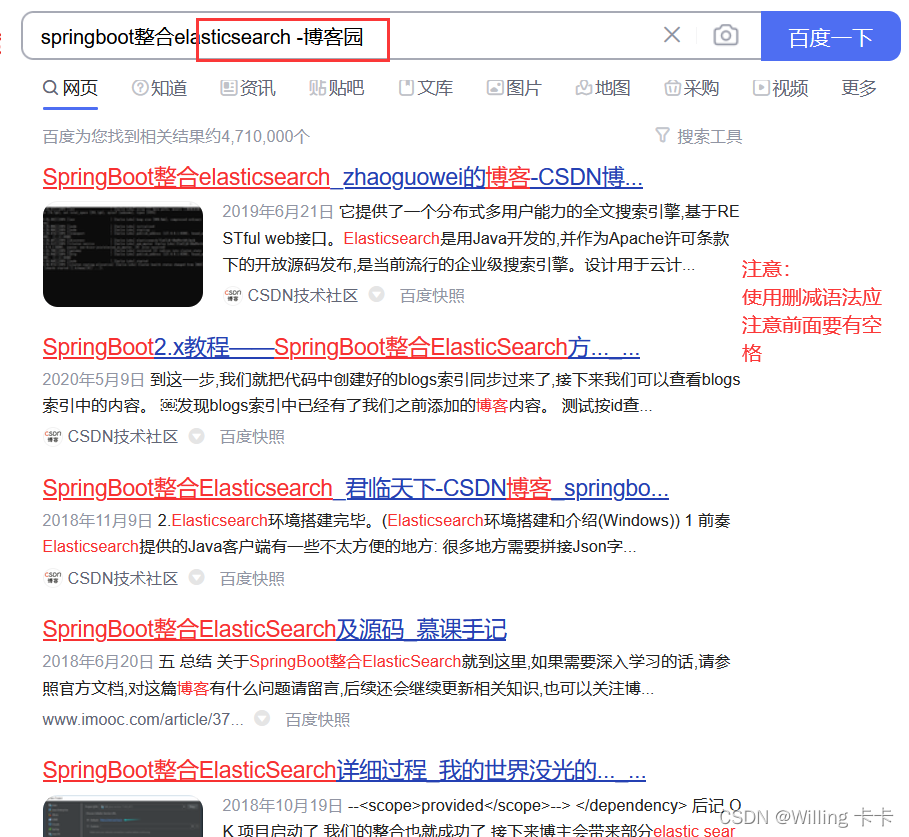Open result SpringBoot整合ElasticSearch及源码_慕课手记
Image resolution: width=909 pixels, height=837 pixels.
[275, 629]
